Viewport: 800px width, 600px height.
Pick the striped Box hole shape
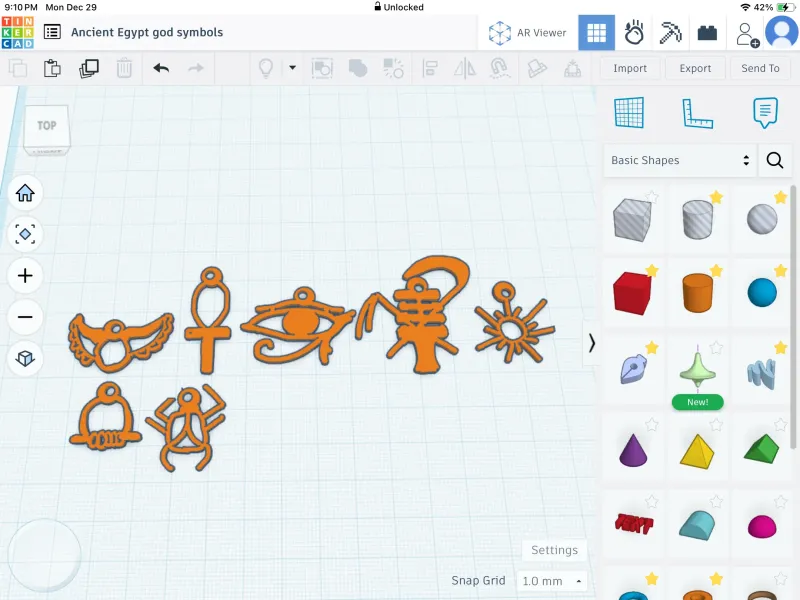pyautogui.click(x=633, y=220)
